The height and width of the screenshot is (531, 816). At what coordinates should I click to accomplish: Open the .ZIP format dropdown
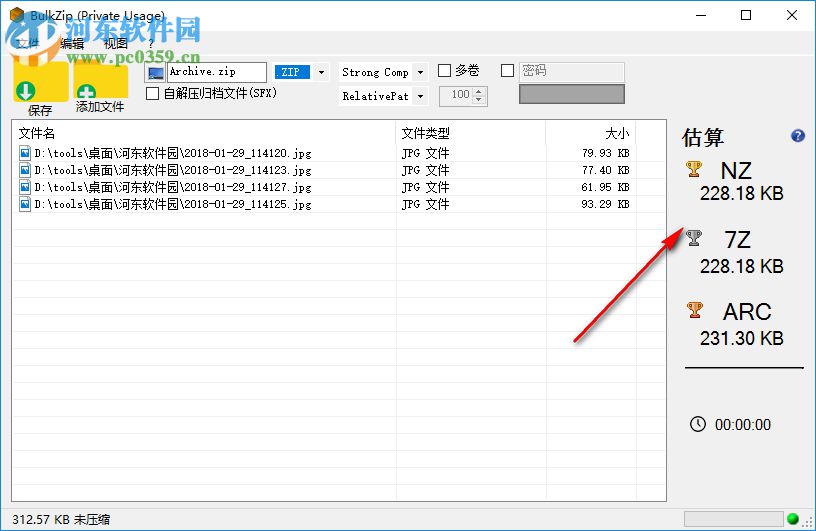click(x=322, y=72)
